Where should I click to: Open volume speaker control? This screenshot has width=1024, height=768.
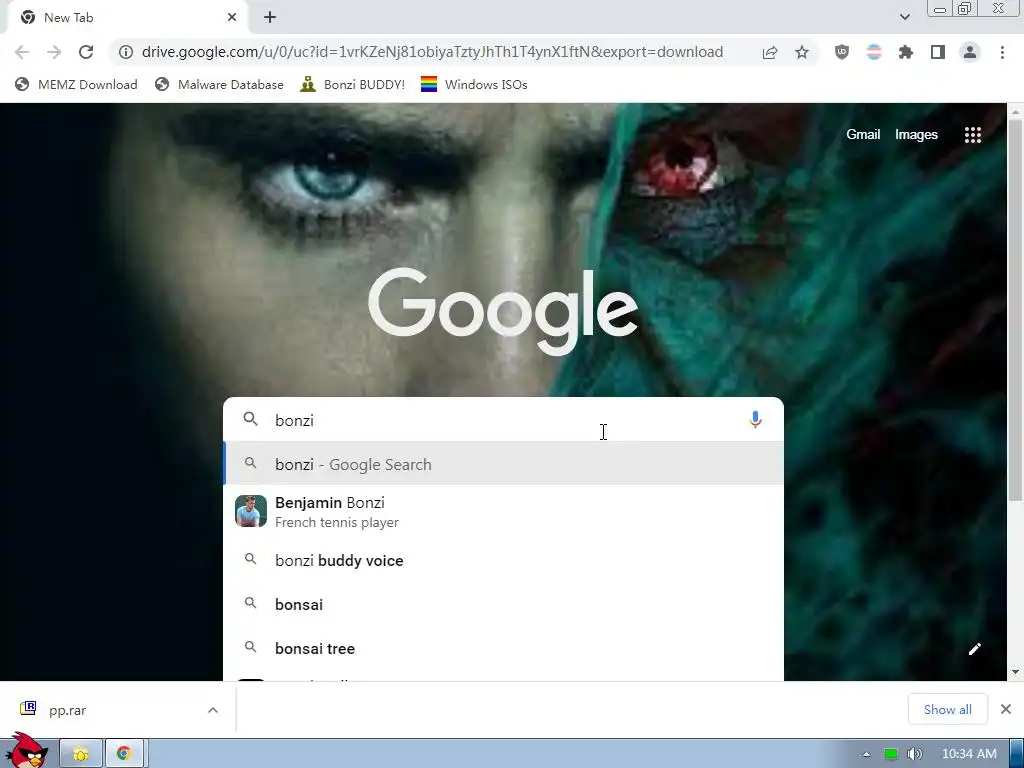(x=915, y=754)
